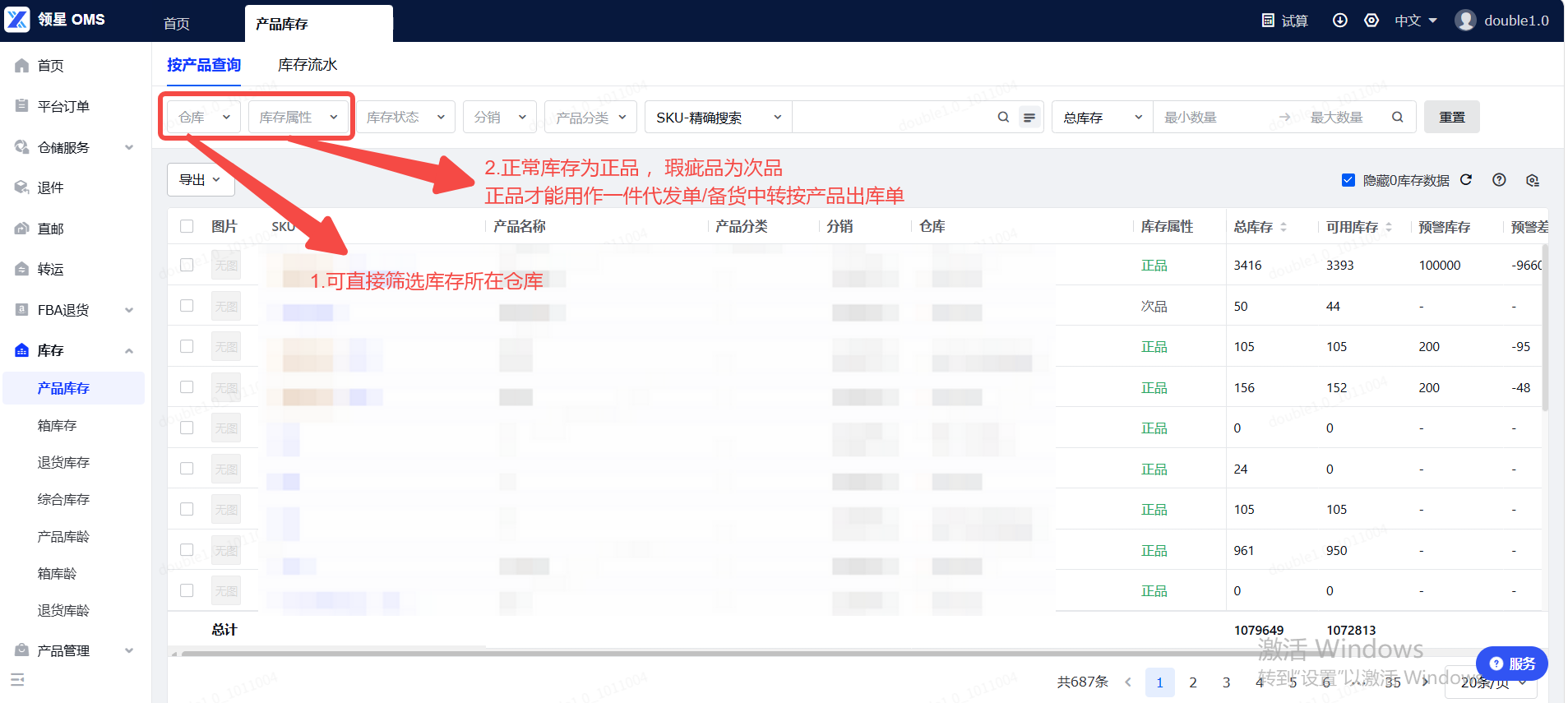The image size is (1568, 703).
Task: Click the 直邮 sidebar icon
Action: point(22,229)
